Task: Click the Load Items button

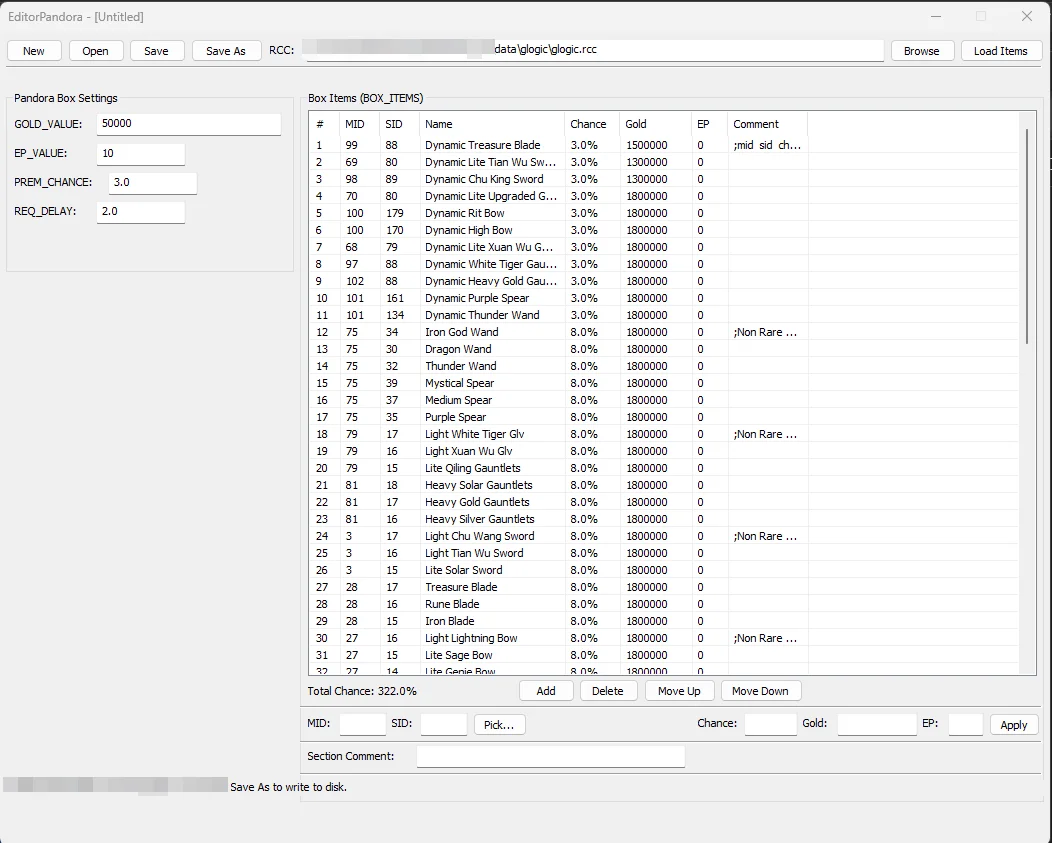Action: click(x=1000, y=51)
